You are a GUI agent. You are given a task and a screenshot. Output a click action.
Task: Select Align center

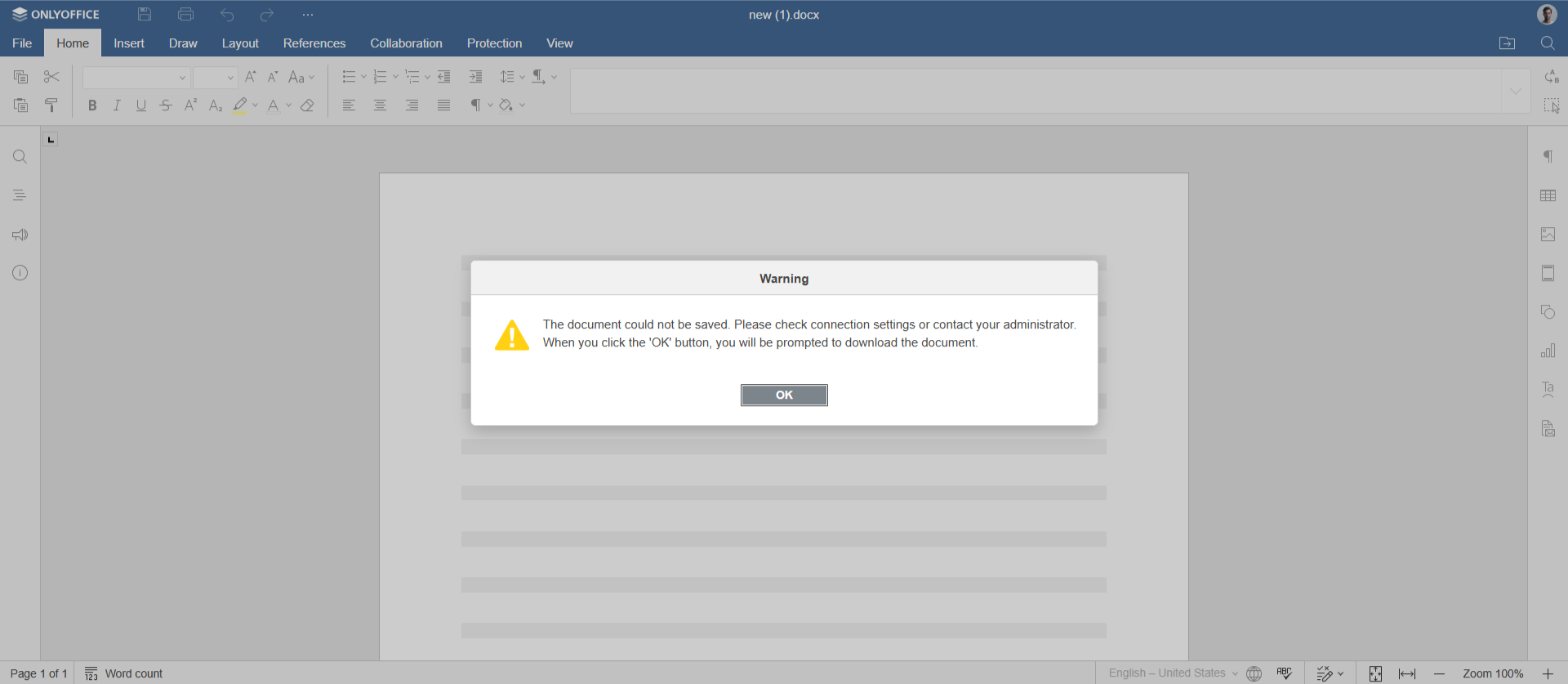pos(380,105)
